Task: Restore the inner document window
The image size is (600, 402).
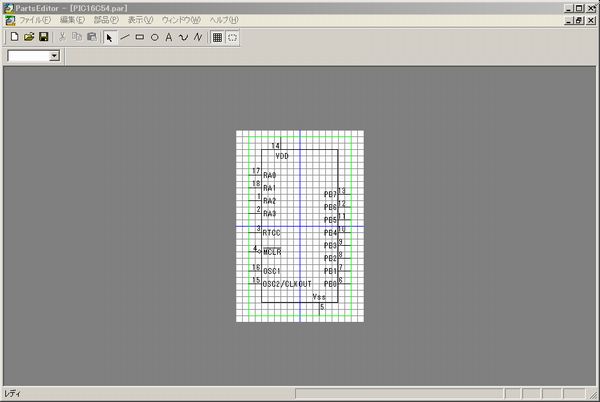Action: pos(579,20)
